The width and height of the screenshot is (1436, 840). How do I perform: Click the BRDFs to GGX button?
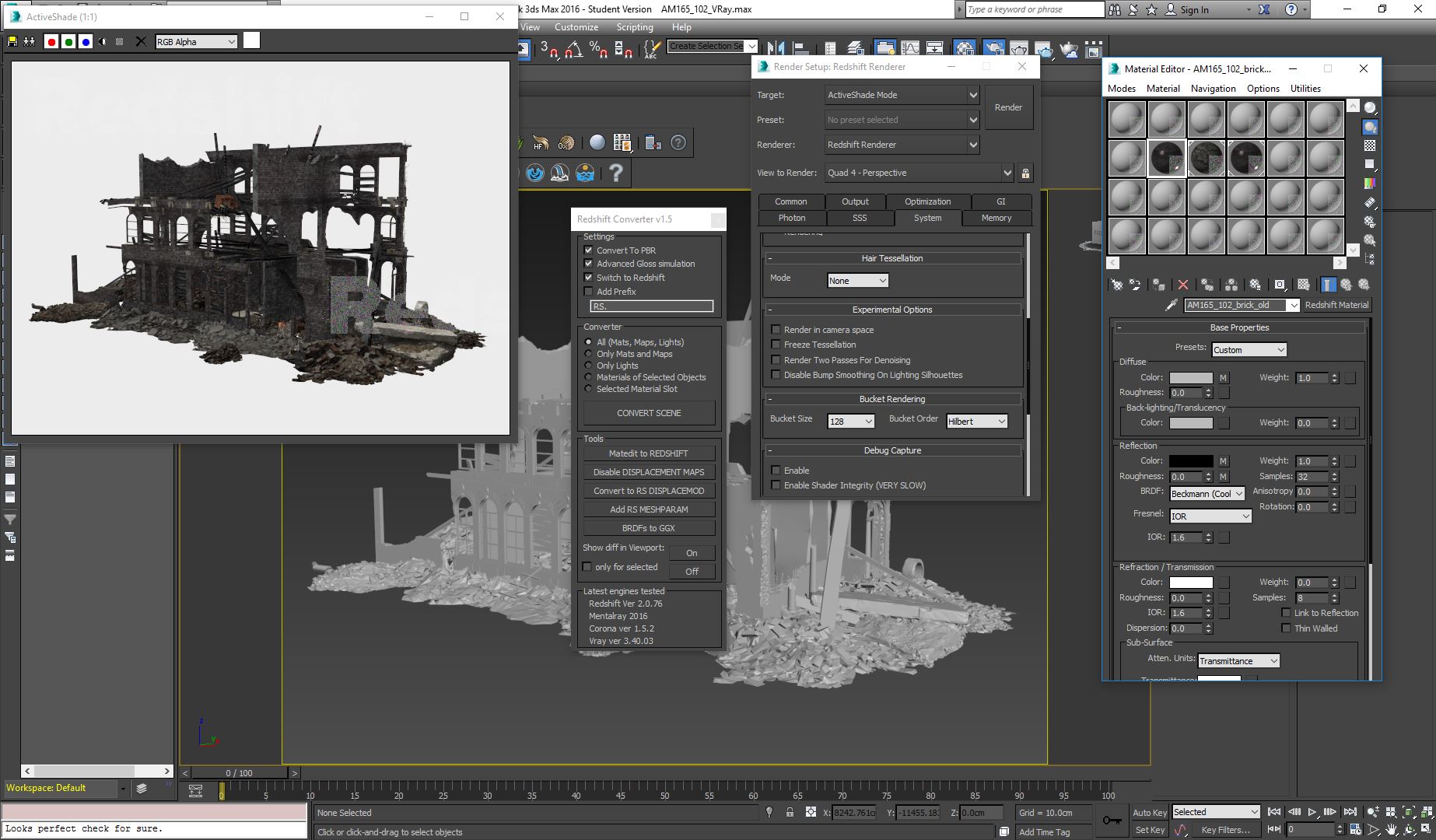(649, 528)
